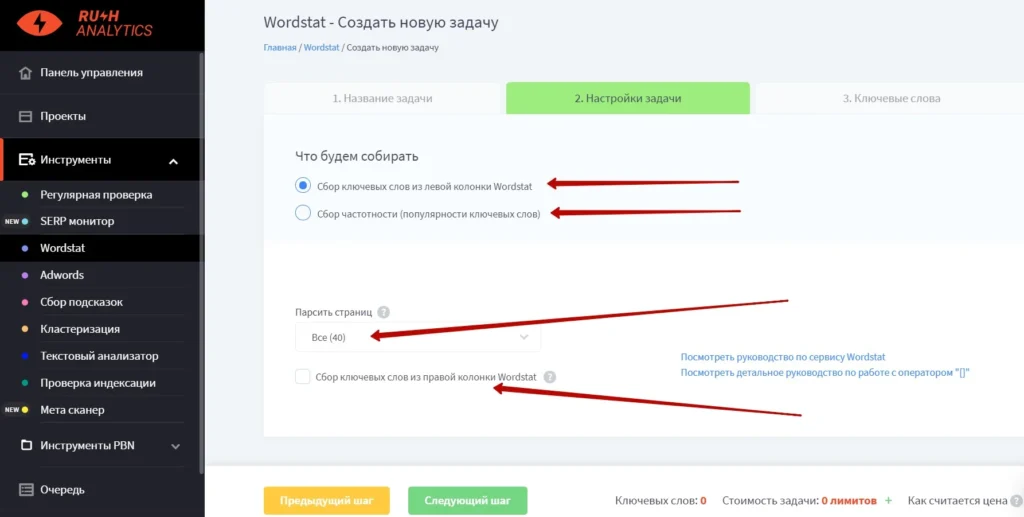Click the Предыдущий шаг button
Screen dimensions: 1024x517
click(327, 501)
